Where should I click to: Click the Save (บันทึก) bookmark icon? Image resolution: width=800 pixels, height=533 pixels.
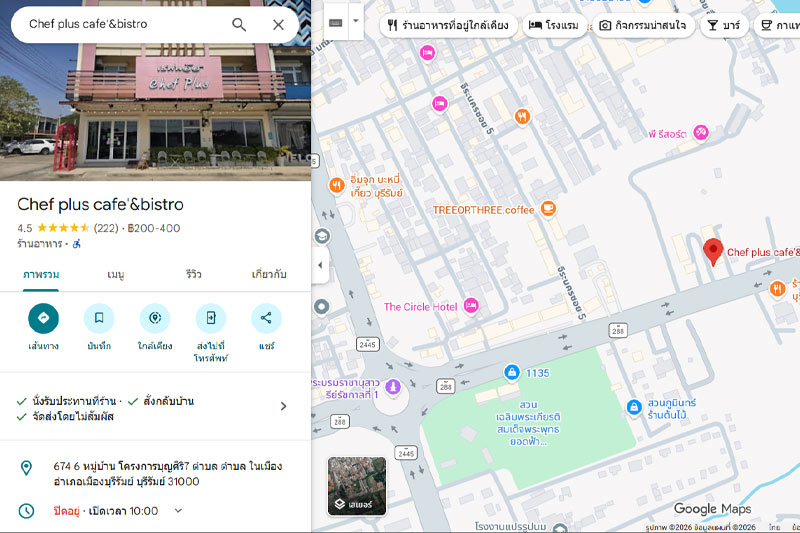(99, 318)
